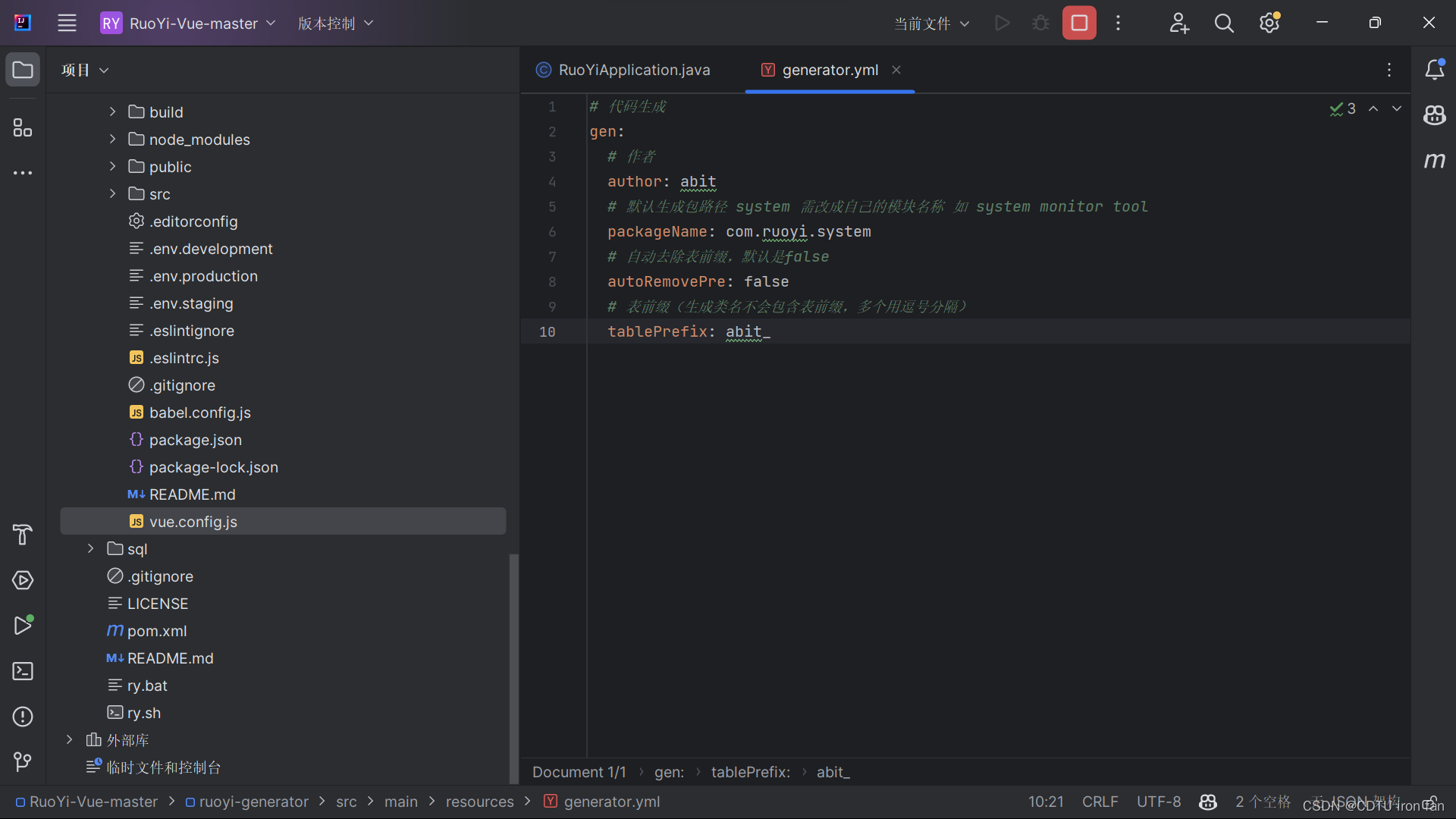This screenshot has width=1456, height=819.
Task: Open the Notifications bell panel
Action: 1434,70
